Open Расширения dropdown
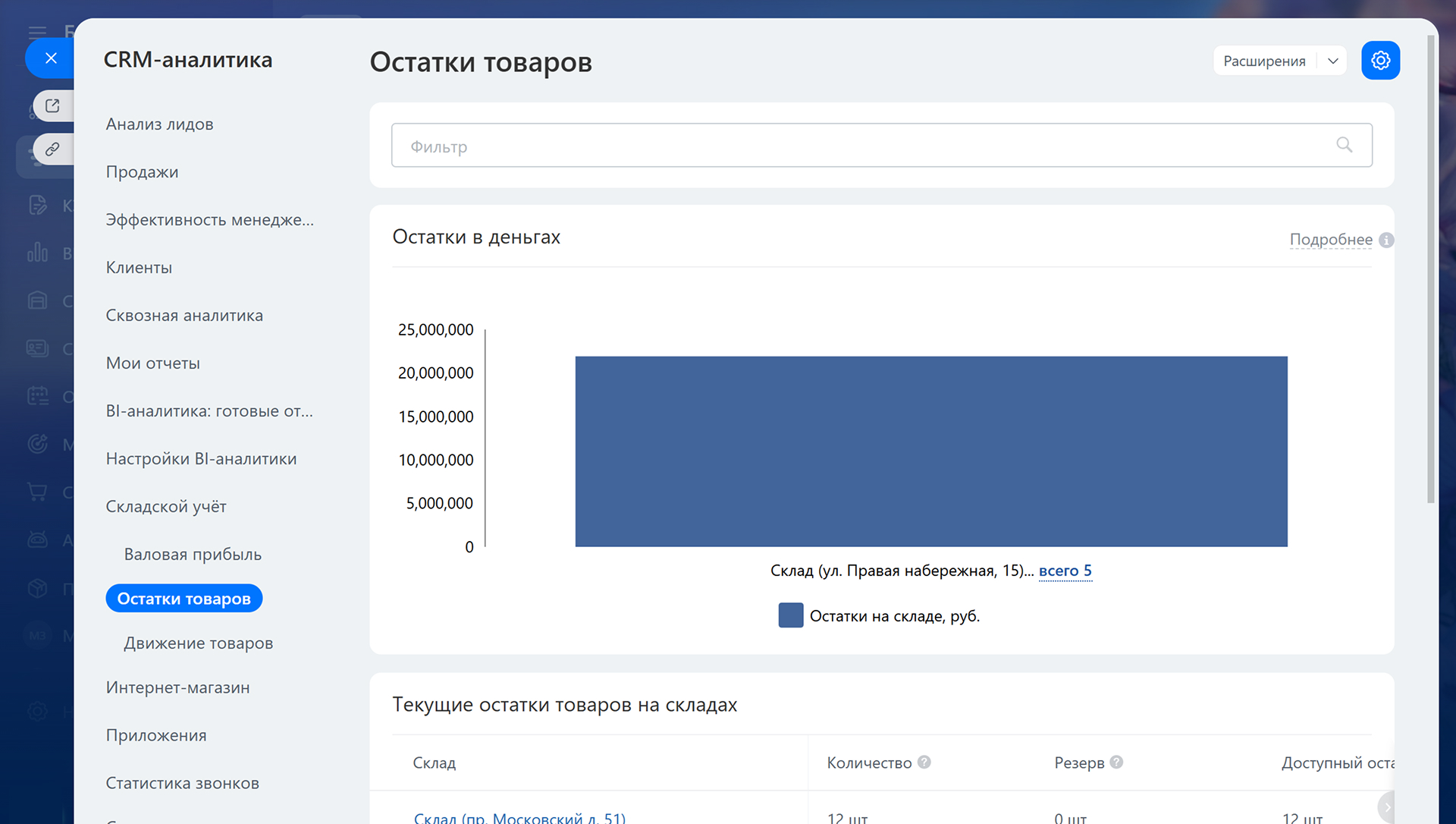The width and height of the screenshot is (1456, 824). (x=1264, y=61)
